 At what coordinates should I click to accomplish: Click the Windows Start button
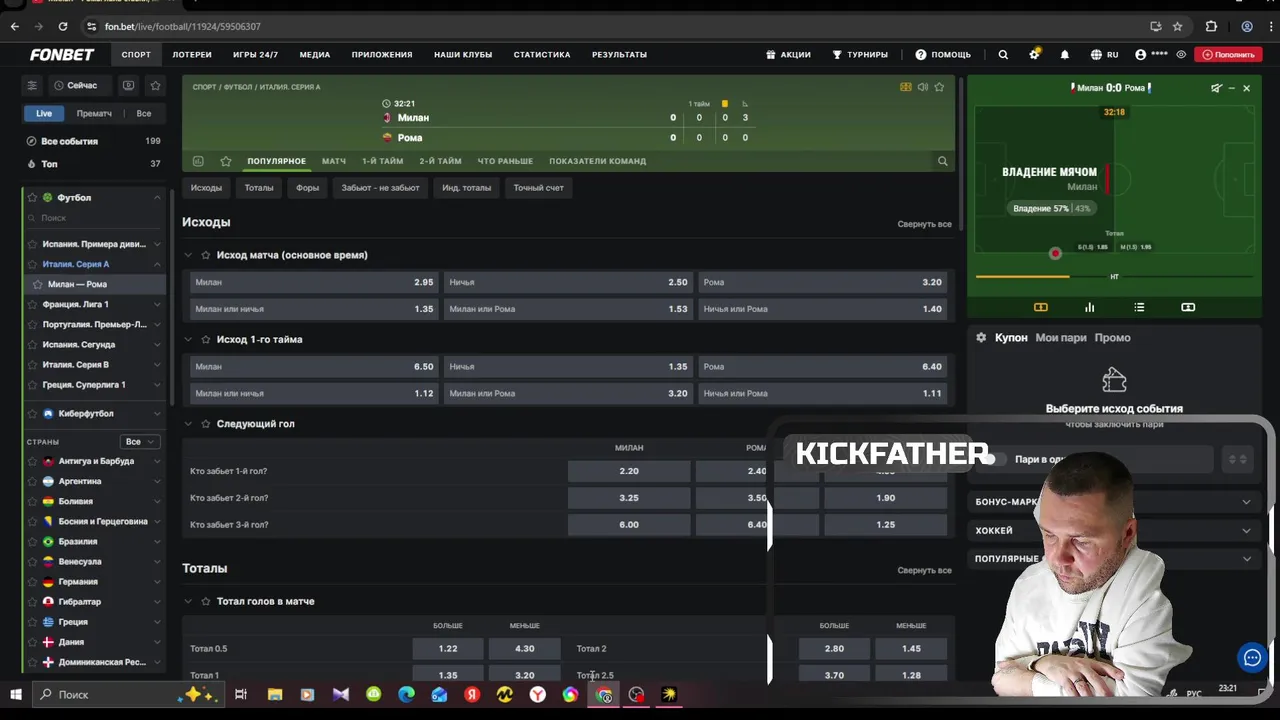click(16, 694)
